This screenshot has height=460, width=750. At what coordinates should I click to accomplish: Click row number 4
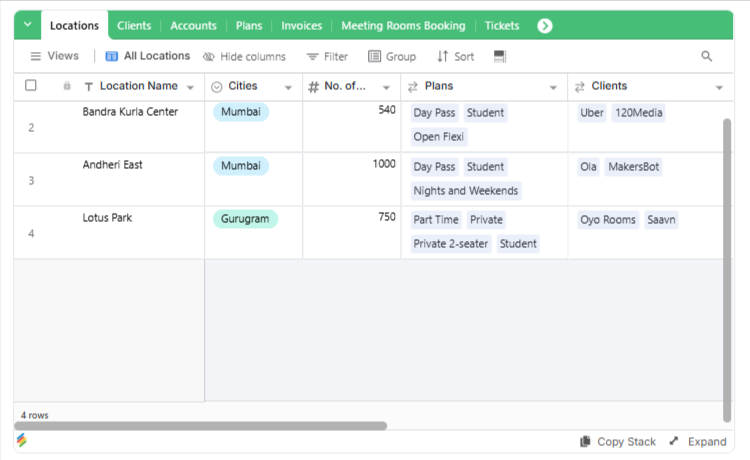click(x=31, y=234)
